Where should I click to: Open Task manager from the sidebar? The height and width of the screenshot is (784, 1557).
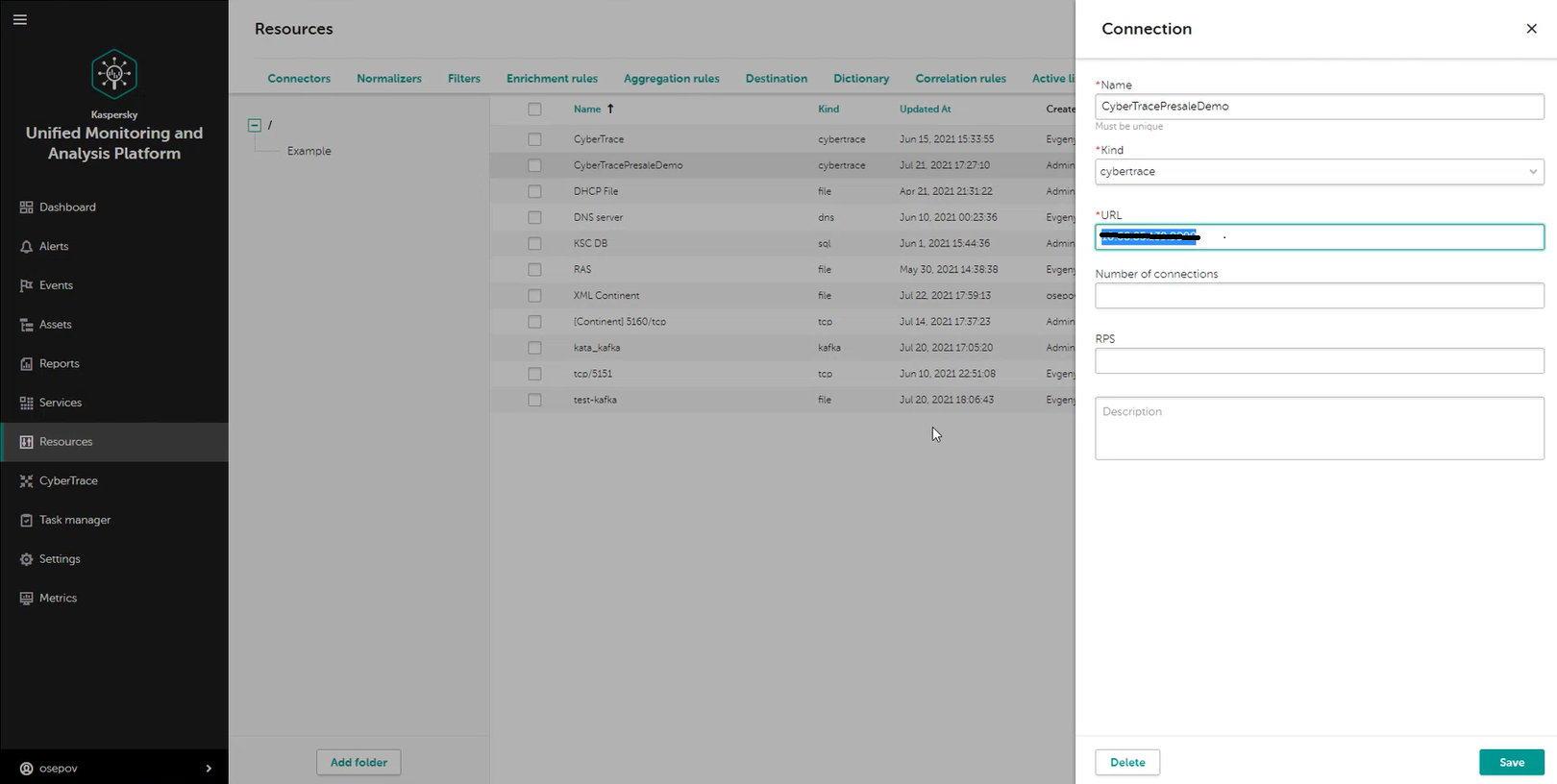pyautogui.click(x=114, y=520)
